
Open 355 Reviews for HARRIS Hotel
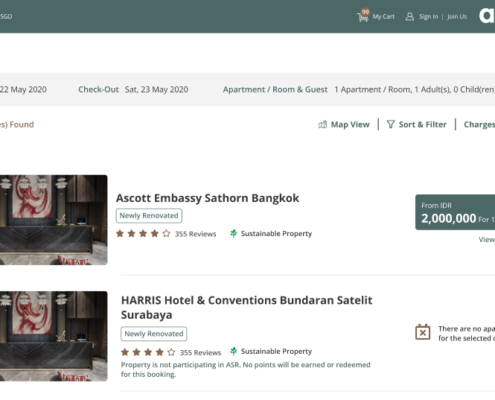tap(200, 352)
